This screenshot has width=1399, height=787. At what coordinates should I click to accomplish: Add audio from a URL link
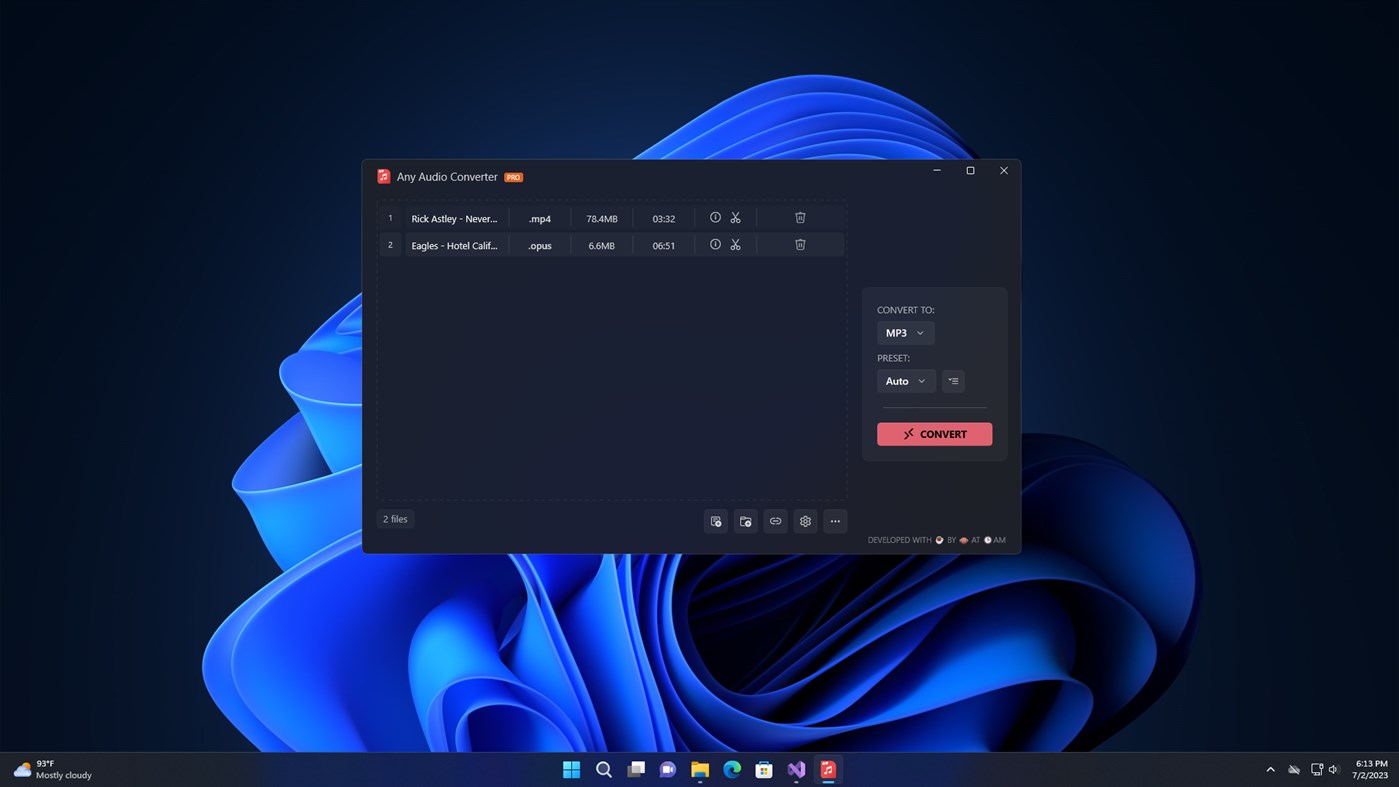(775, 521)
